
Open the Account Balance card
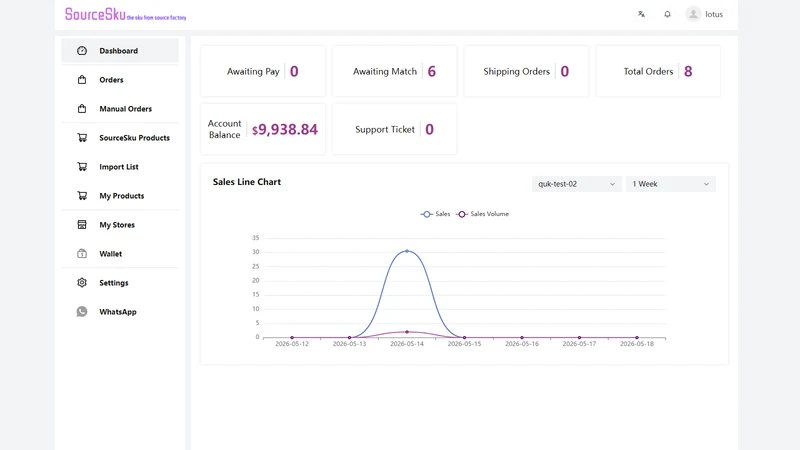click(263, 129)
